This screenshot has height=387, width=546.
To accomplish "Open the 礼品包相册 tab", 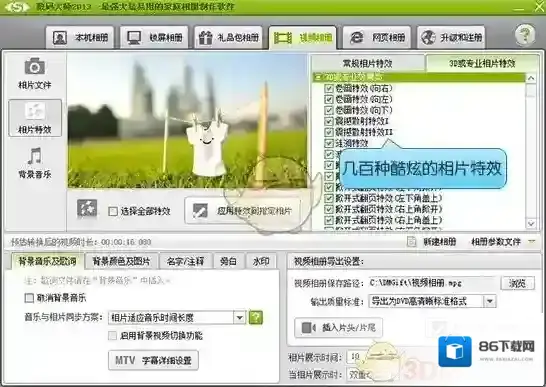I will tap(228, 37).
